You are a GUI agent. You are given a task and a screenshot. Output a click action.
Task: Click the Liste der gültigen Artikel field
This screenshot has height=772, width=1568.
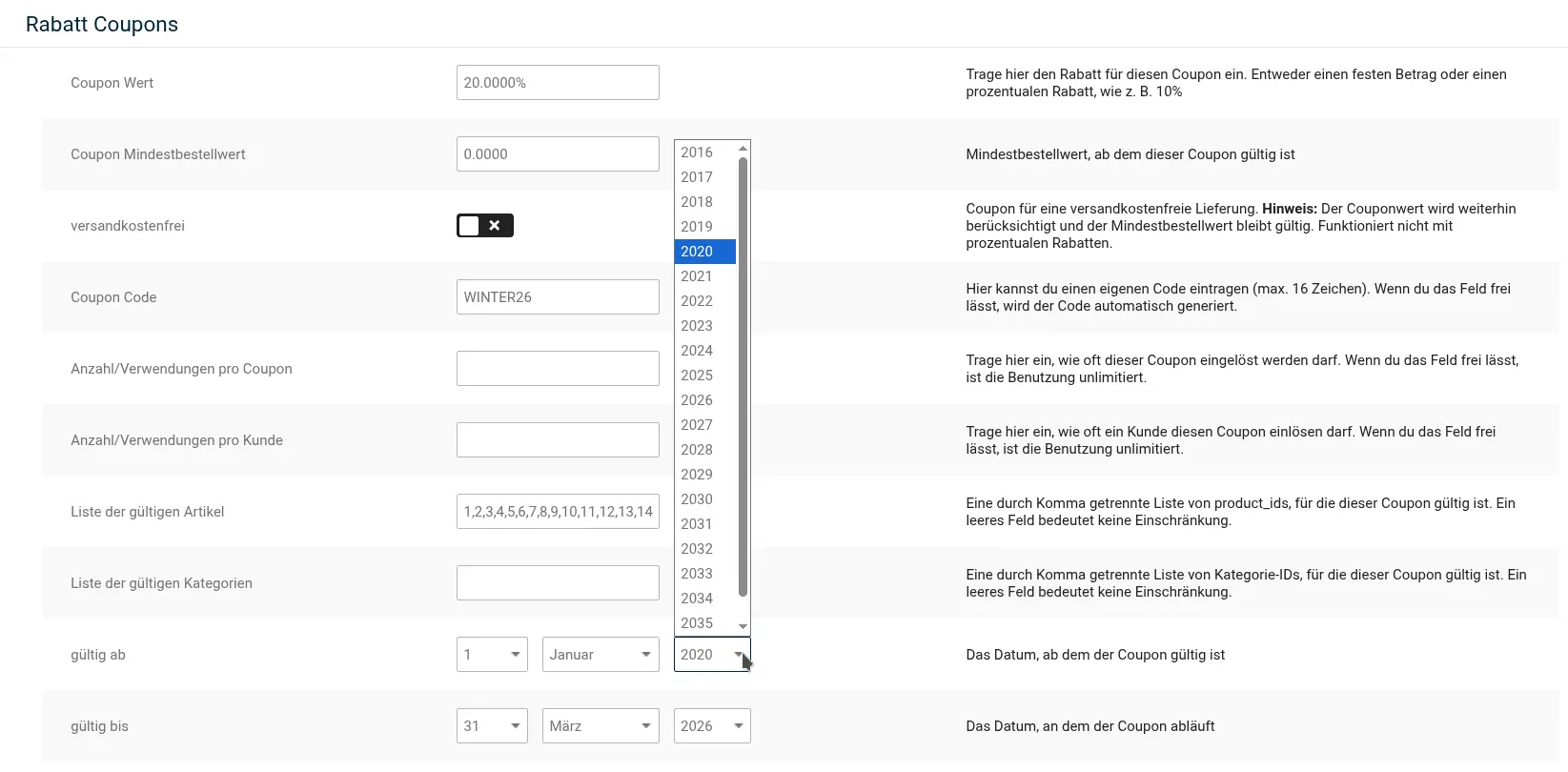[x=558, y=512]
